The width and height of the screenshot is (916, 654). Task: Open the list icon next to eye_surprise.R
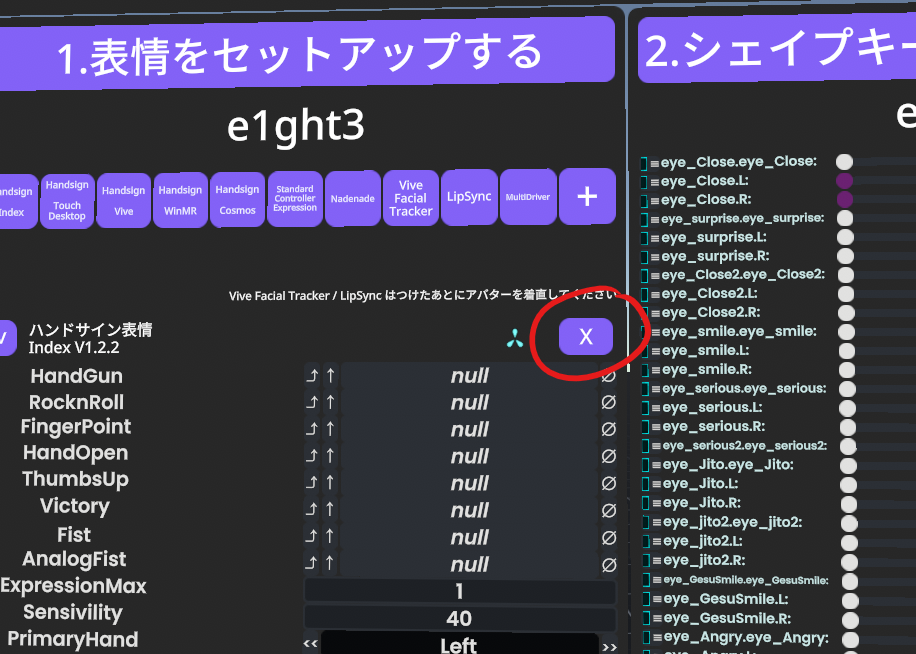point(654,255)
